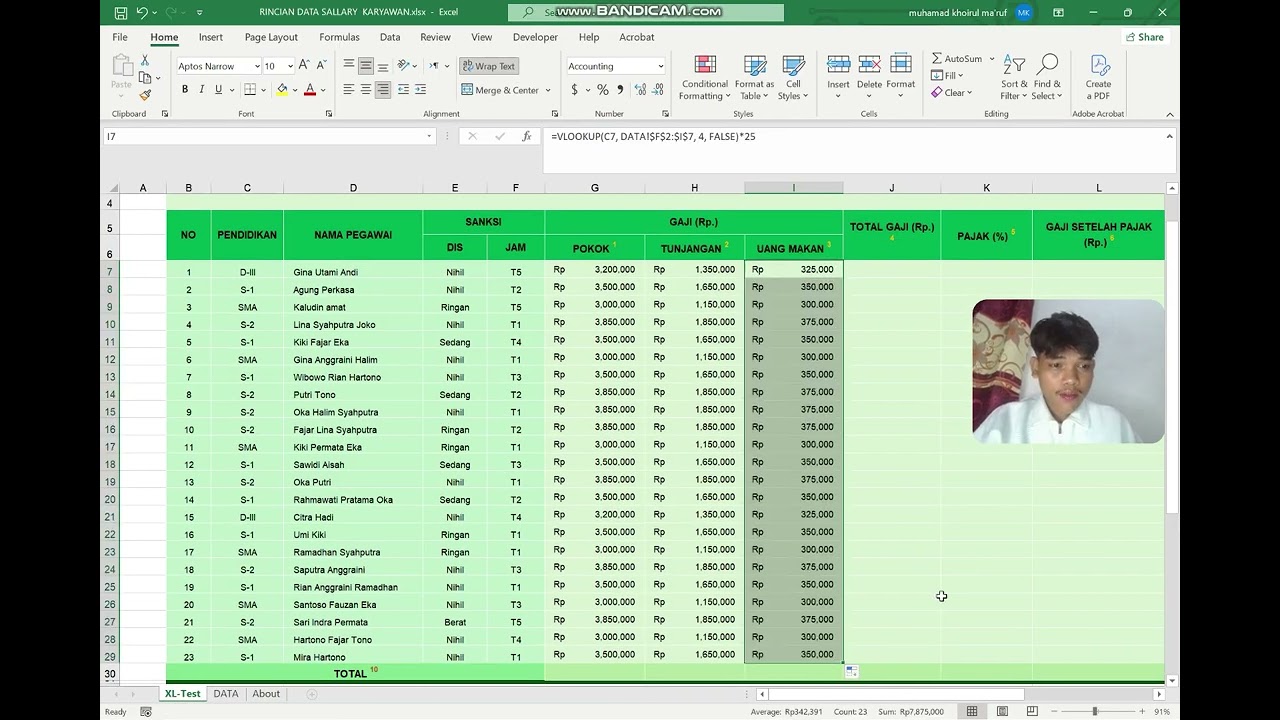Expand the Merge & Center dropdown arrow
1280x720 pixels.
pos(547,90)
